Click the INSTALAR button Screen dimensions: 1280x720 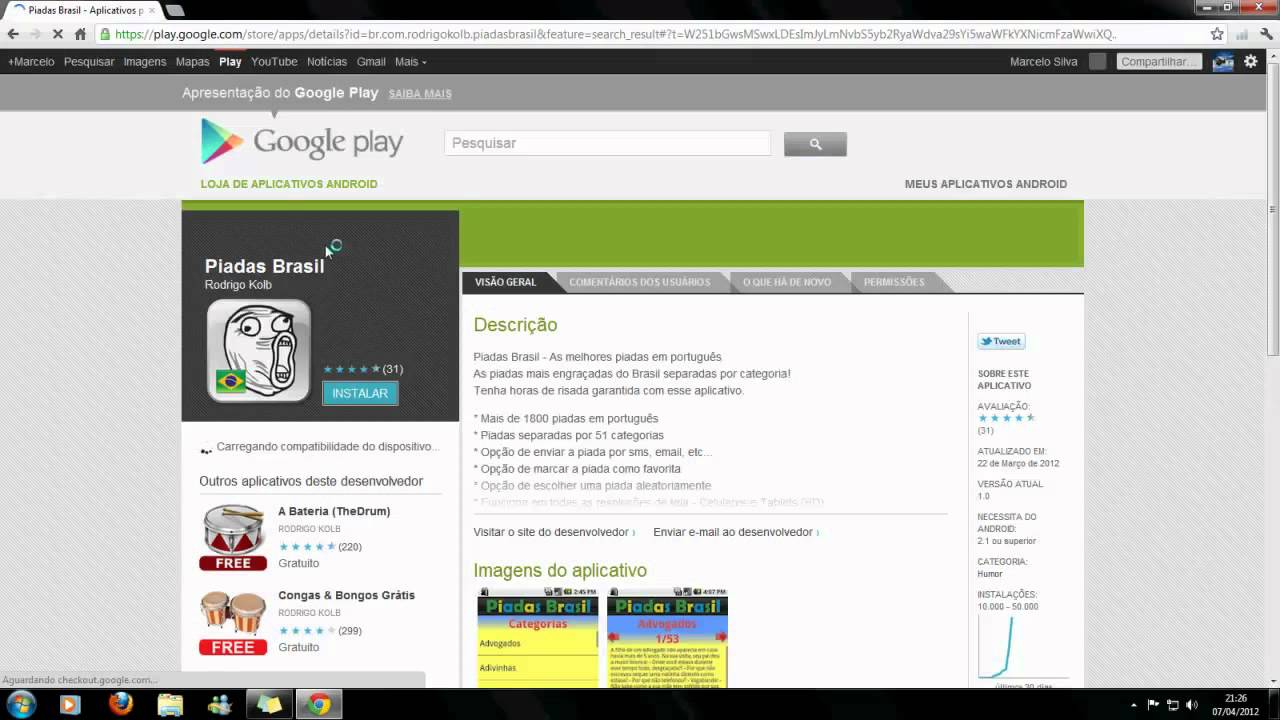[360, 393]
